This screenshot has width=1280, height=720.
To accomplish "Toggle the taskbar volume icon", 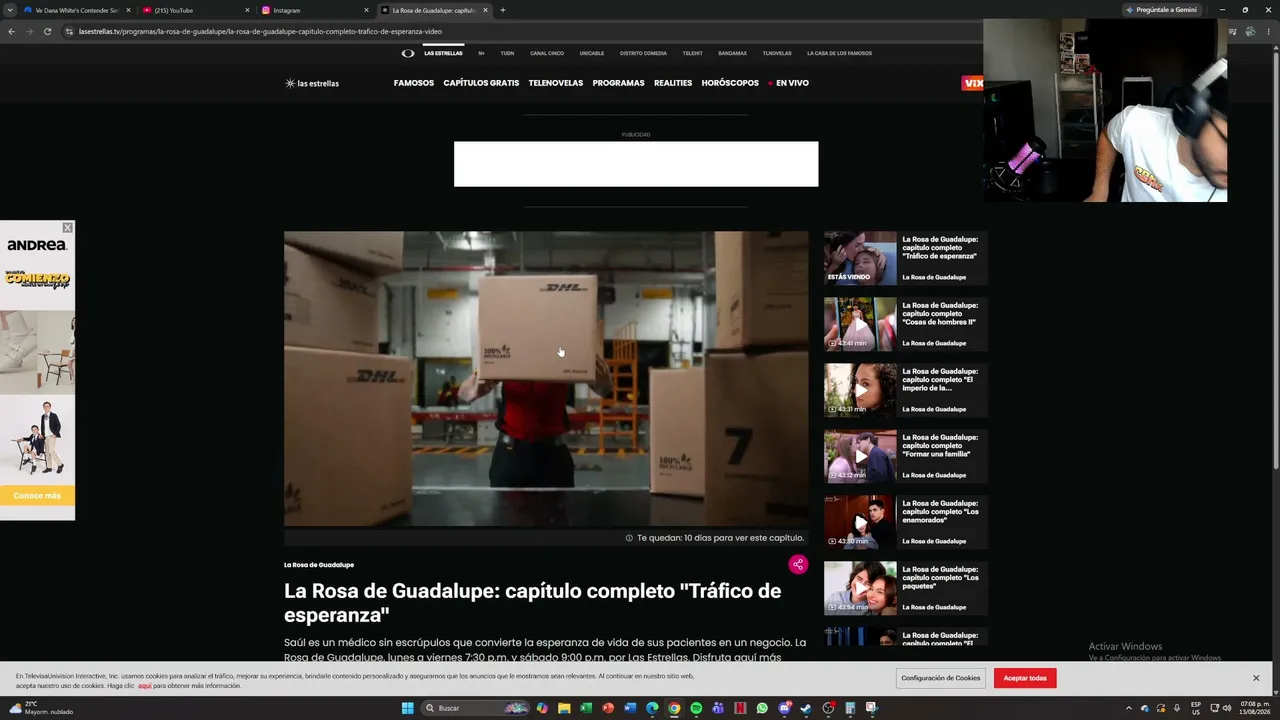I will pyautogui.click(x=1227, y=708).
